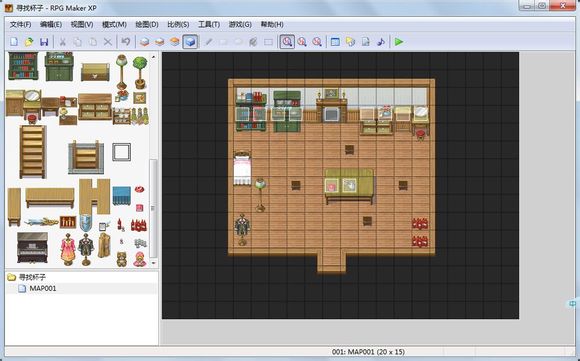Toggle the Events layer mode
The height and width of the screenshot is (361, 580).
tap(190, 42)
